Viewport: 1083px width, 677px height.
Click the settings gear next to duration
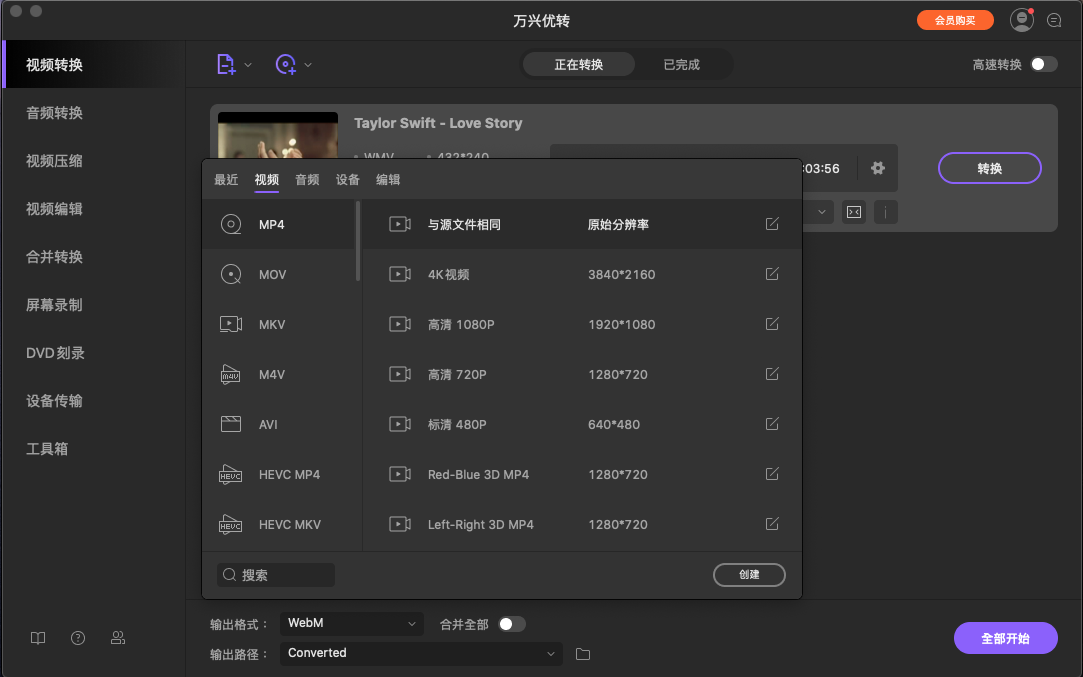[x=877, y=168]
